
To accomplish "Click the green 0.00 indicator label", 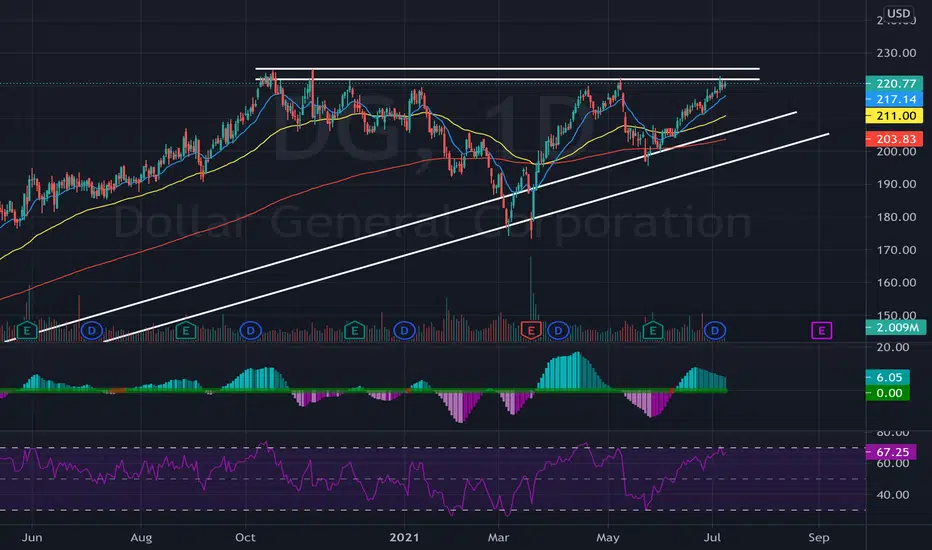I will [887, 393].
